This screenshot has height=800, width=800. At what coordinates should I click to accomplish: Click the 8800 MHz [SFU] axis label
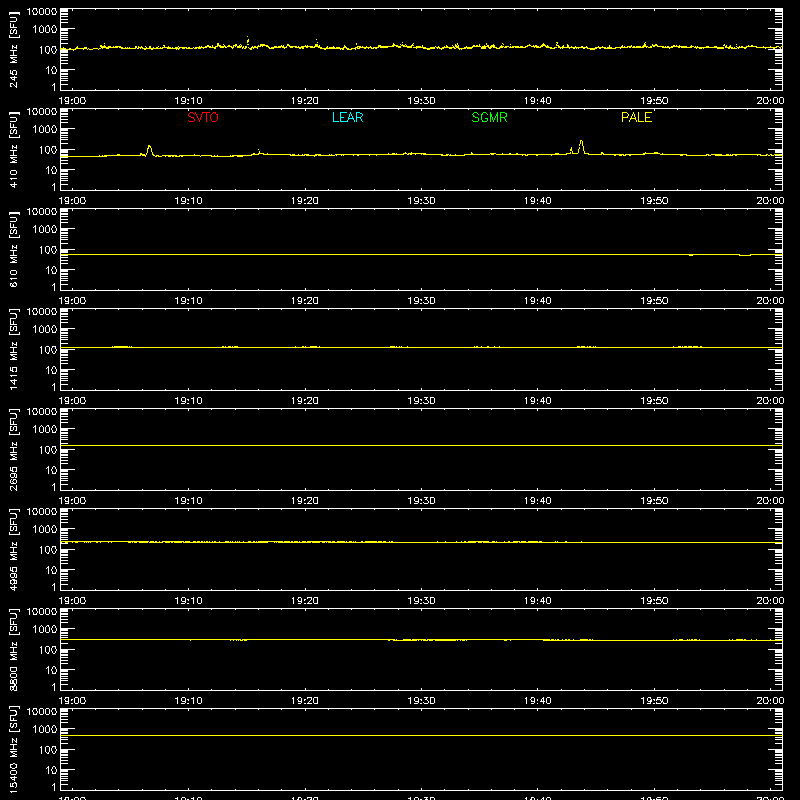point(14,650)
